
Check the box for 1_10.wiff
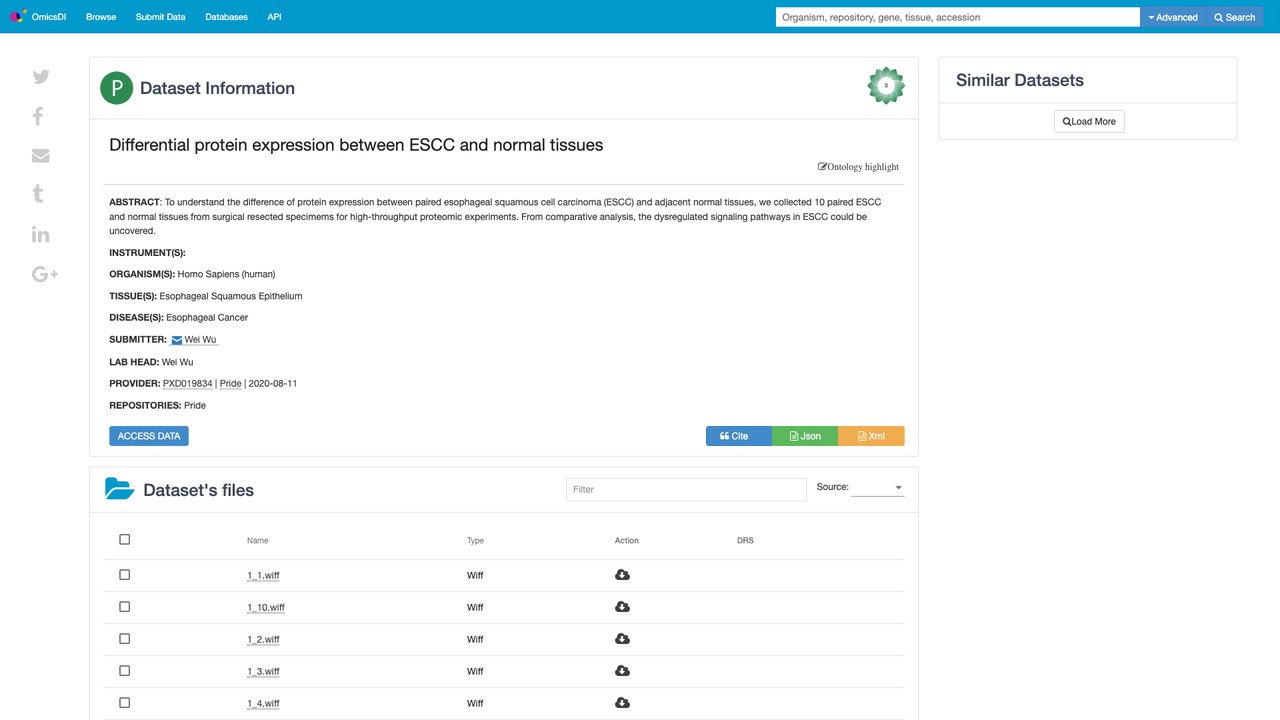125,607
